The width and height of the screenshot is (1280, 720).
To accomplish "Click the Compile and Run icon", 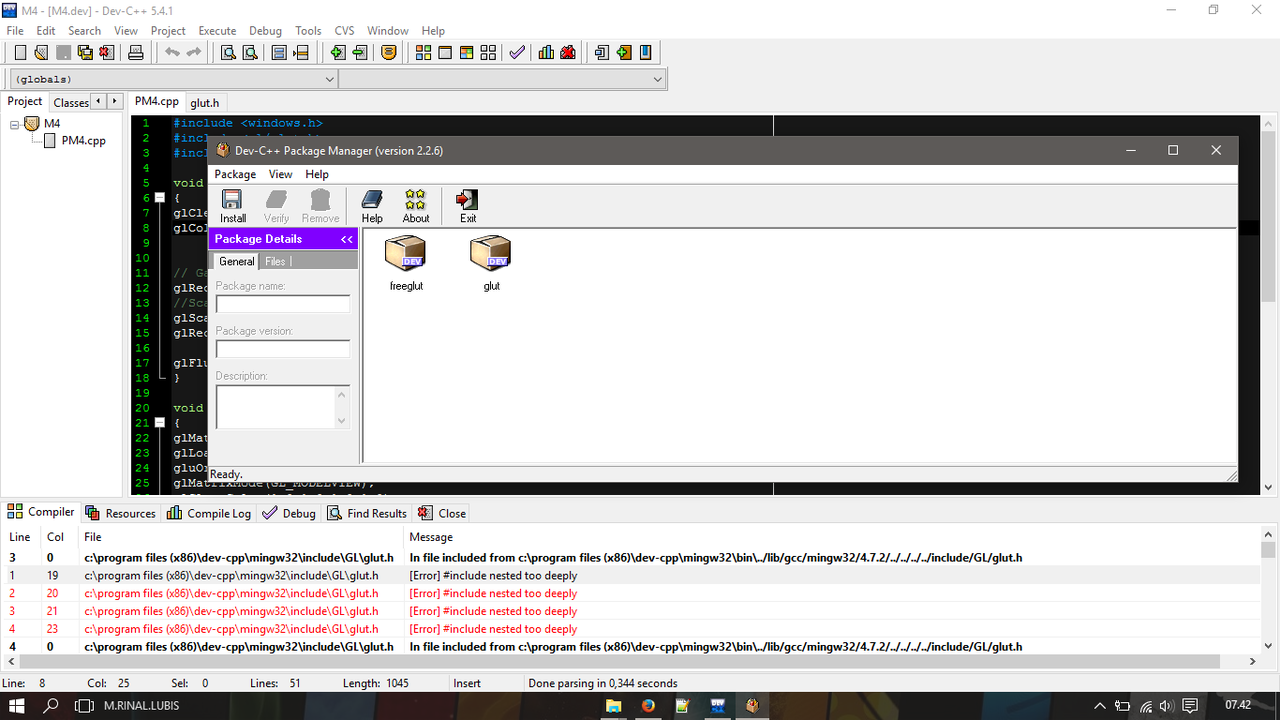I will click(x=467, y=53).
